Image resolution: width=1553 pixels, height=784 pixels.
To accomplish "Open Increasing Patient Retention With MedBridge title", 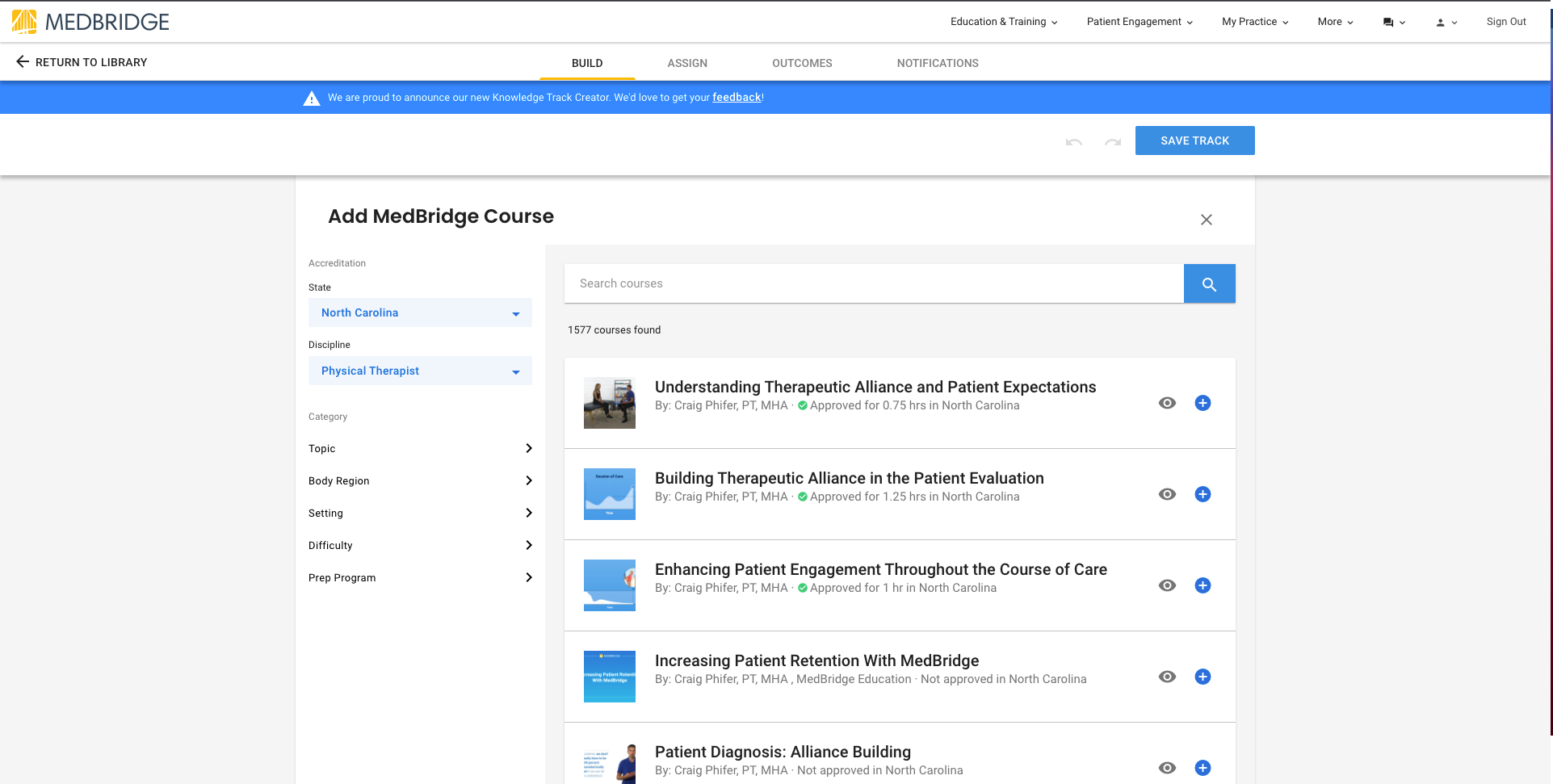I will click(x=816, y=660).
